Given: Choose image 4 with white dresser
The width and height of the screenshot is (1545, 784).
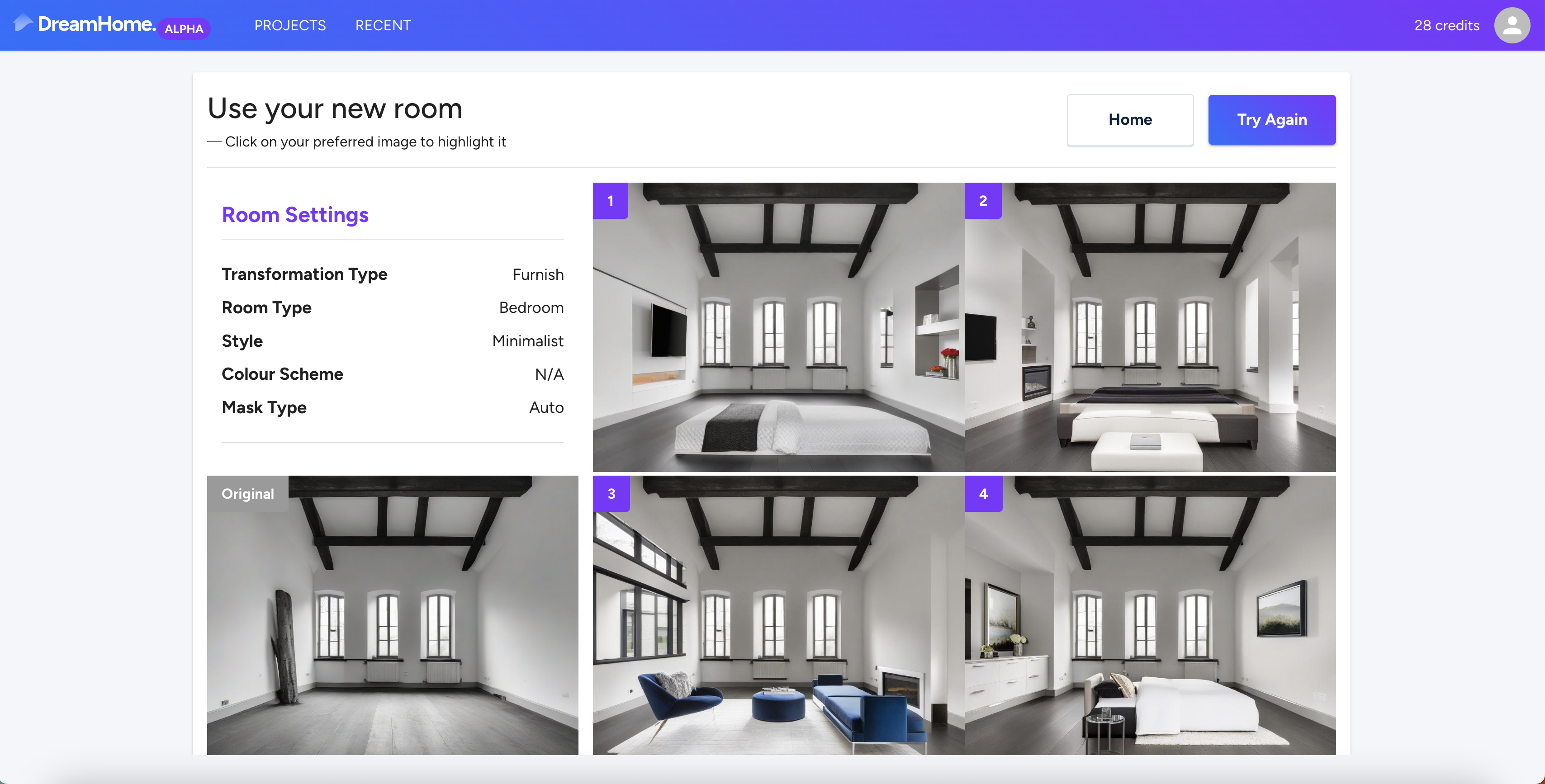Looking at the screenshot, I should pyautogui.click(x=1150, y=623).
